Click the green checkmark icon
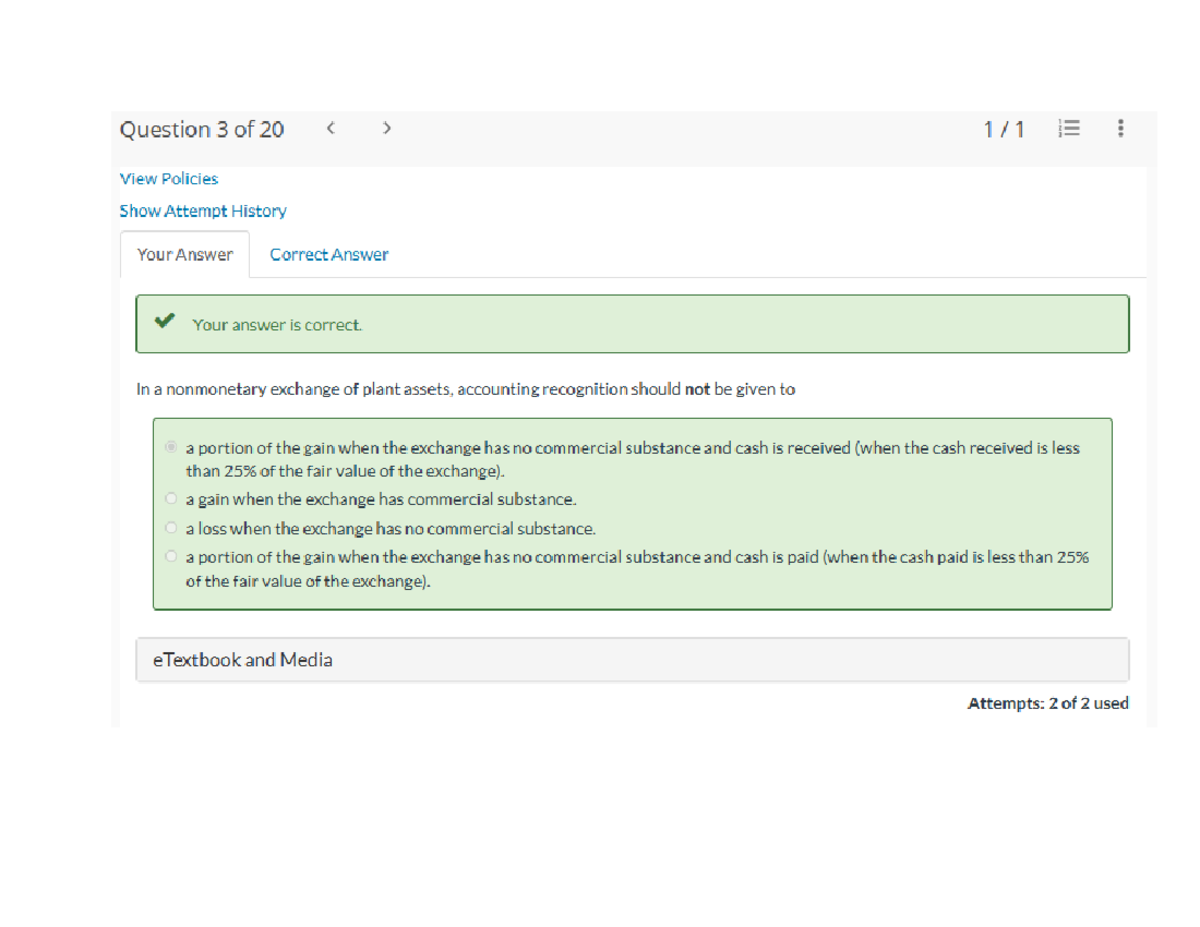 point(165,322)
